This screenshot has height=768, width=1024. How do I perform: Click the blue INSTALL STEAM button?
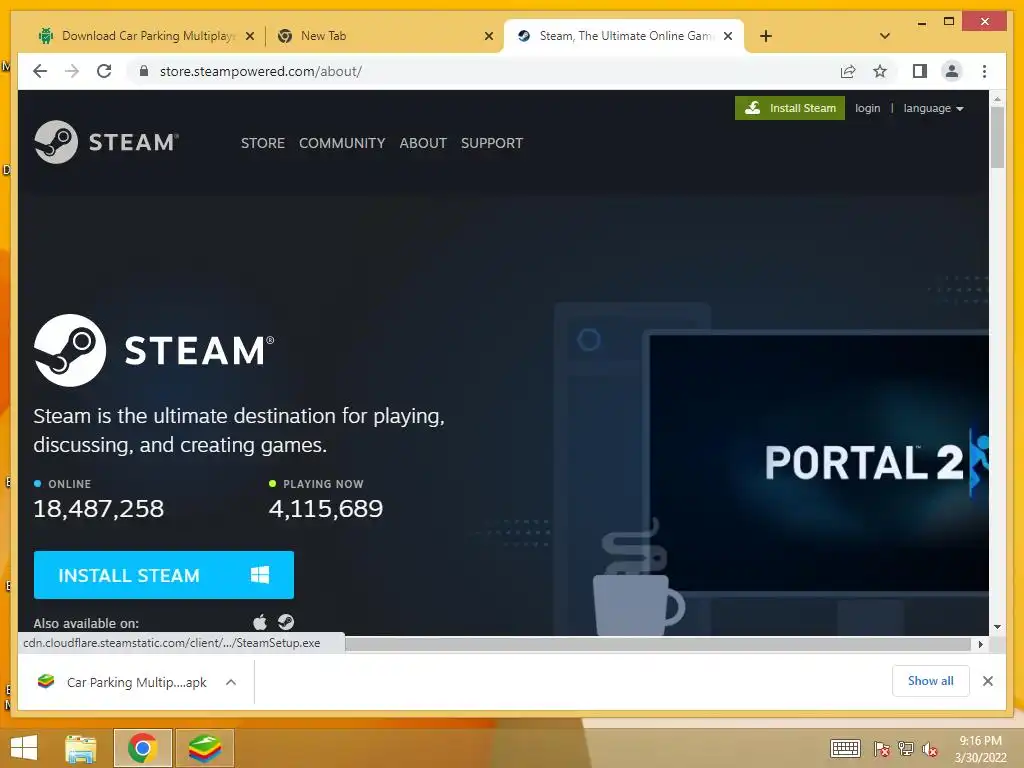164,575
